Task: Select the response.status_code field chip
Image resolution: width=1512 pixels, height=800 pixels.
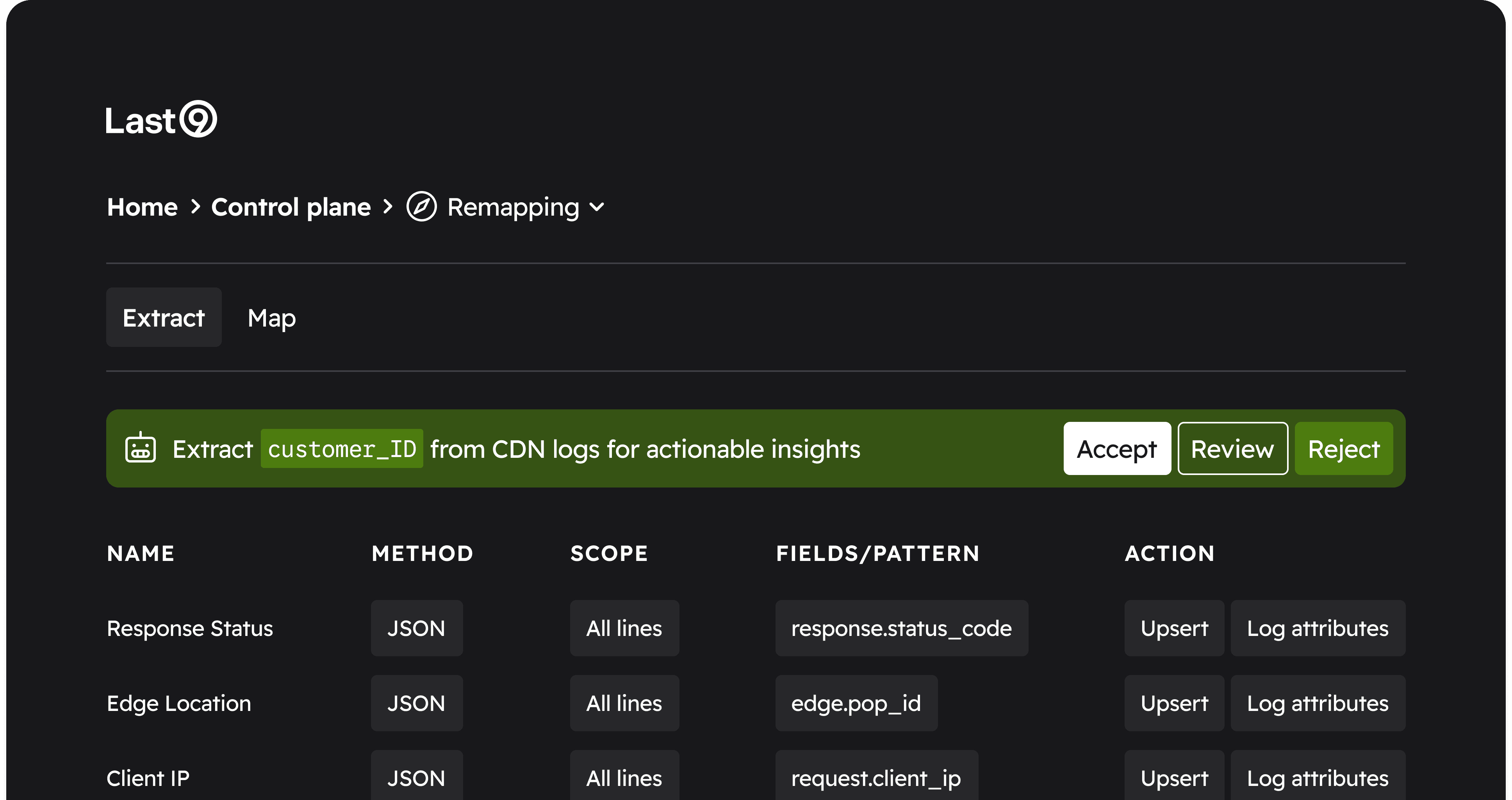Action: [901, 629]
